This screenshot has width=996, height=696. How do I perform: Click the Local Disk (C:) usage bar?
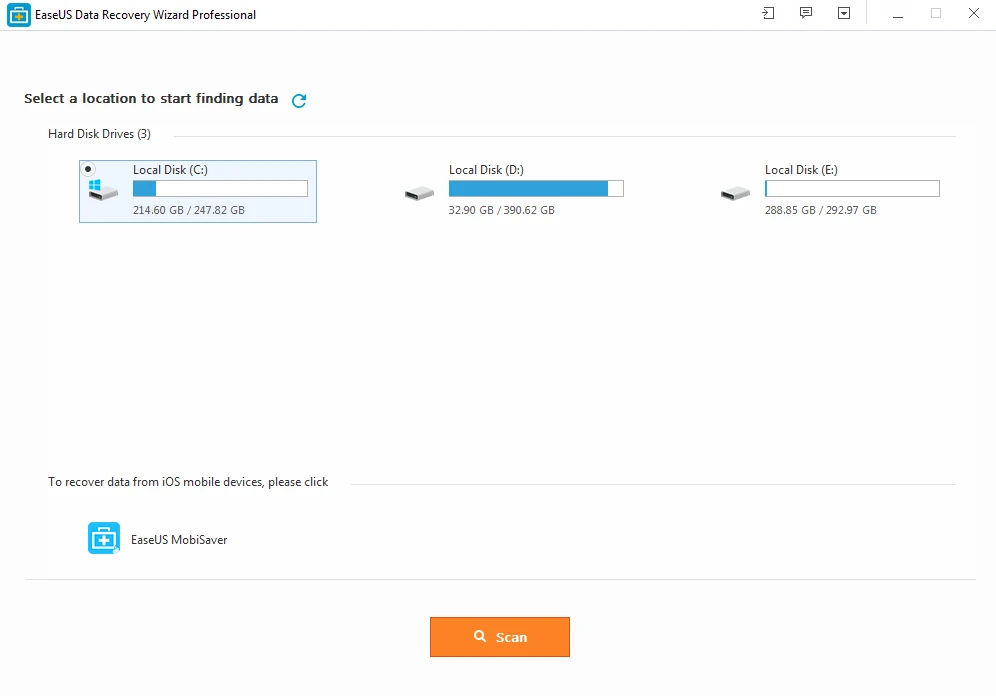click(220, 189)
